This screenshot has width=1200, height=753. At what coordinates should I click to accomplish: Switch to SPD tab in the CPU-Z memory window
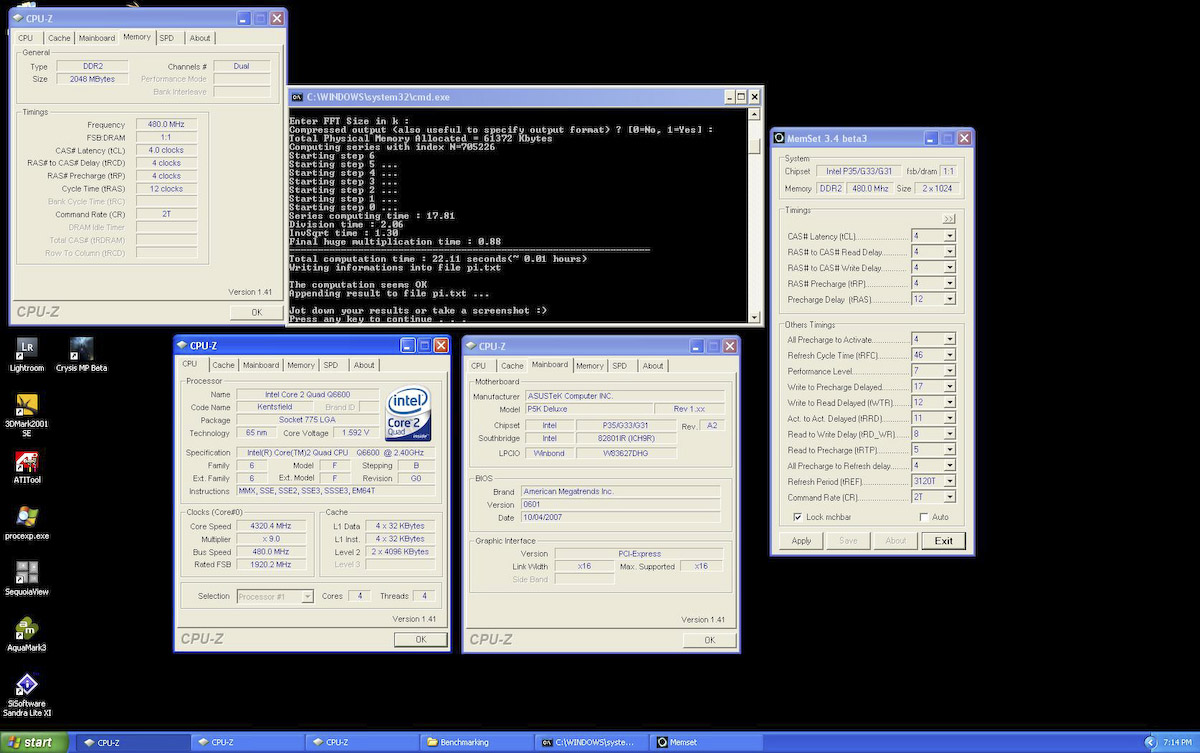pyautogui.click(x=166, y=38)
